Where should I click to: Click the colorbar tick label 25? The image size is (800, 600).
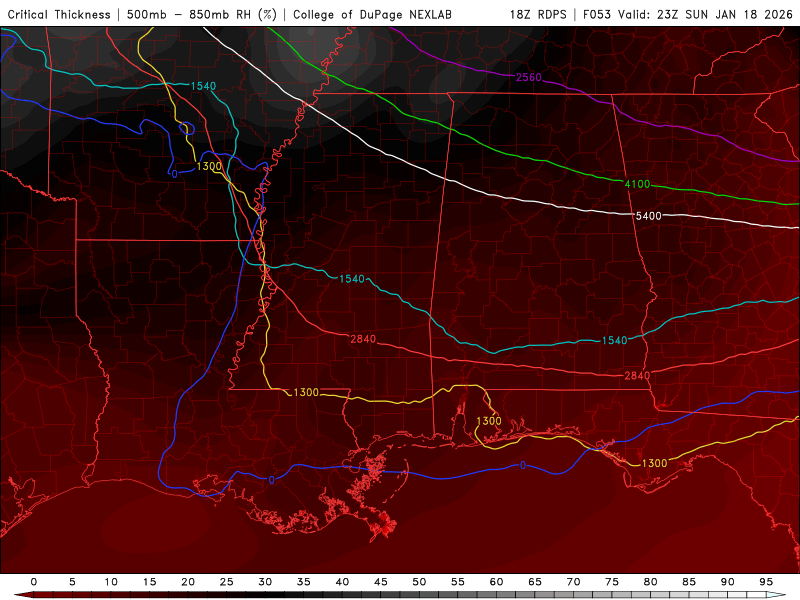point(227,582)
